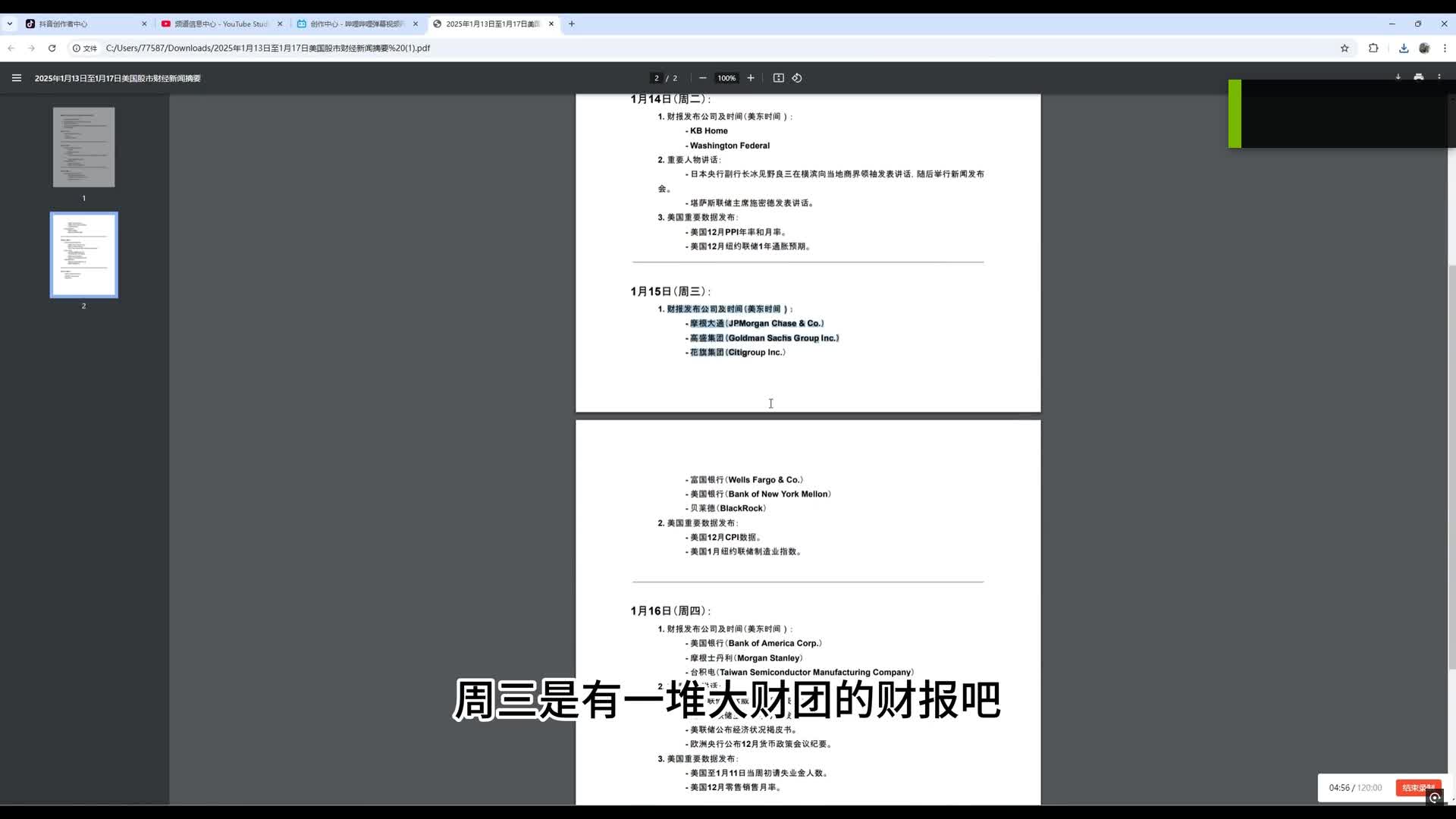The height and width of the screenshot is (819, 1456).
Task: Open tab search dropdown arrow
Action: point(9,24)
